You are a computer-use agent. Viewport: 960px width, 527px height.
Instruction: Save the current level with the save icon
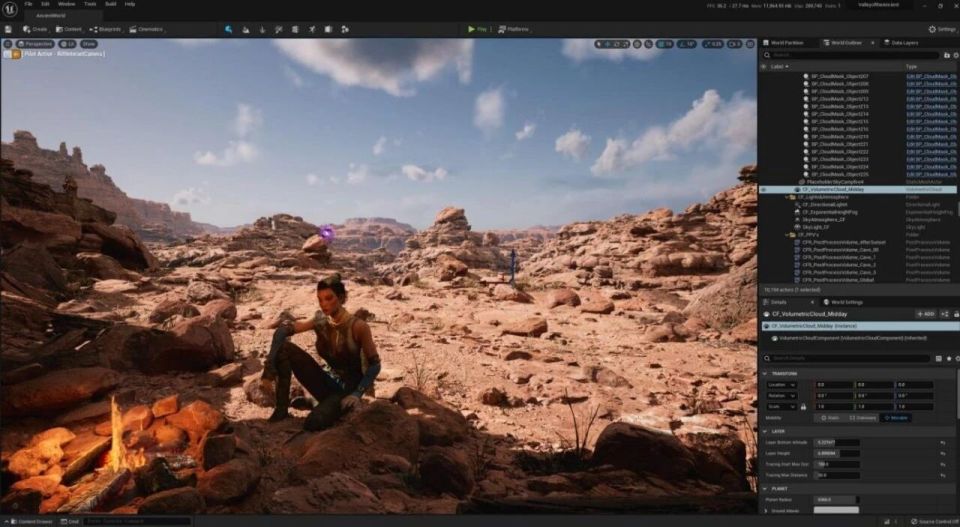[8, 29]
